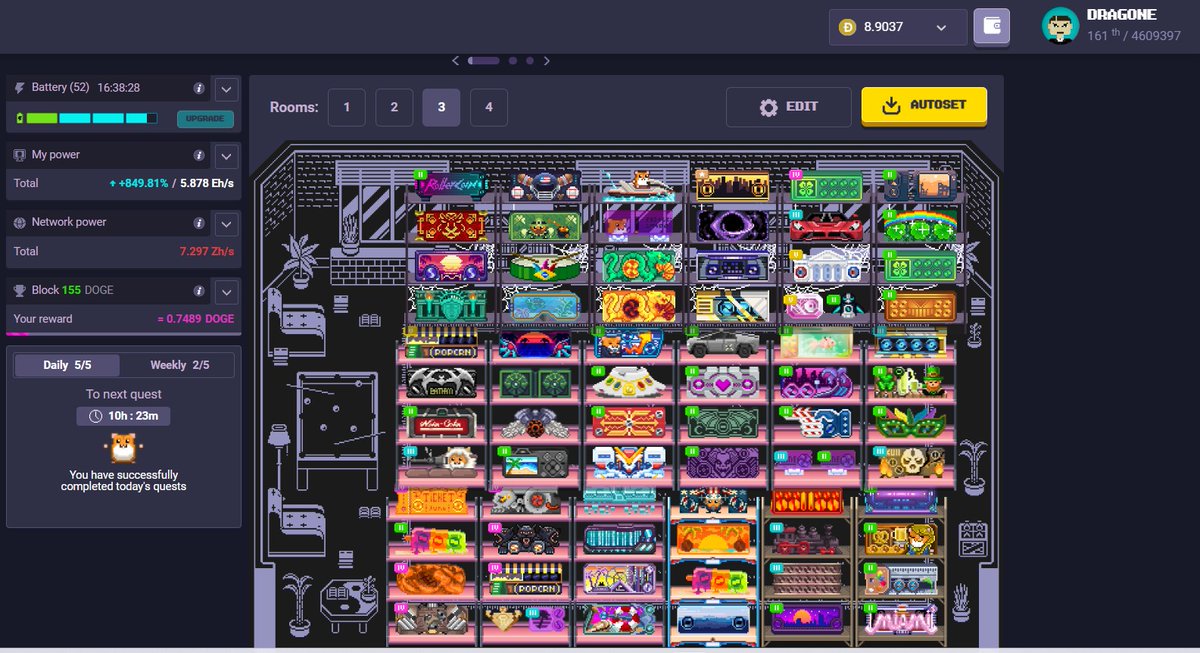Select the White House miner
The image size is (1200, 653).
tap(826, 266)
